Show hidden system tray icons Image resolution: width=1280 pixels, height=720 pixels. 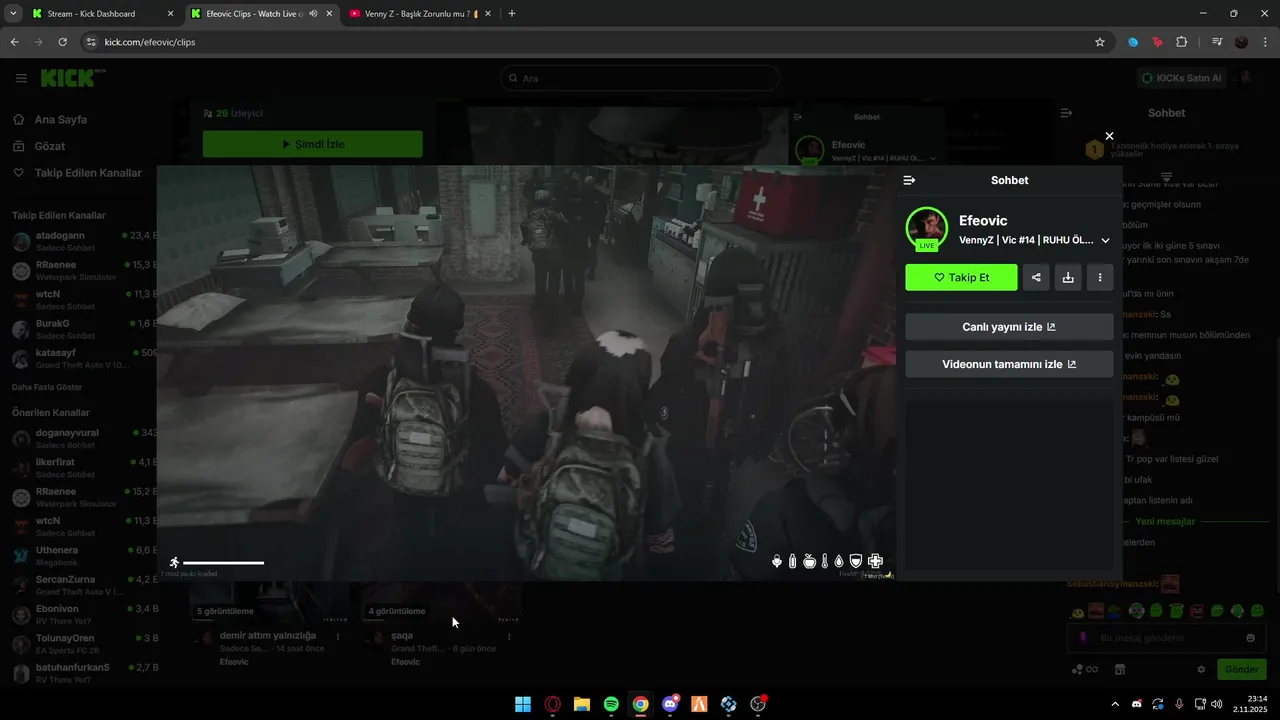click(x=1116, y=704)
